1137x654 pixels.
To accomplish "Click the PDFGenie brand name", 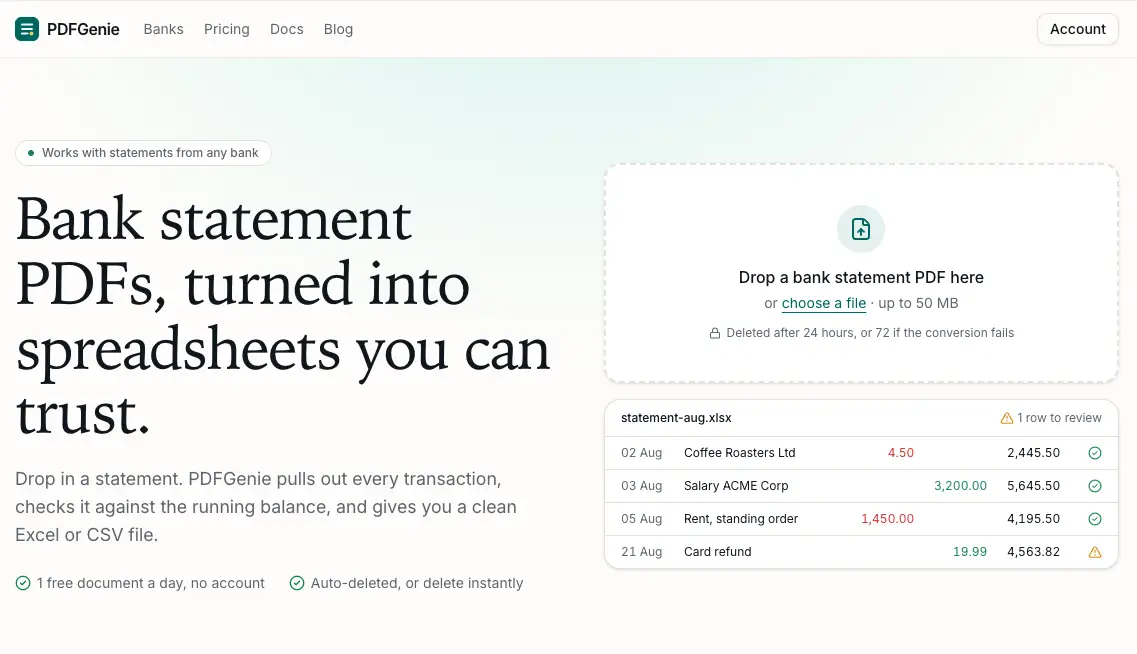I will click(x=83, y=29).
